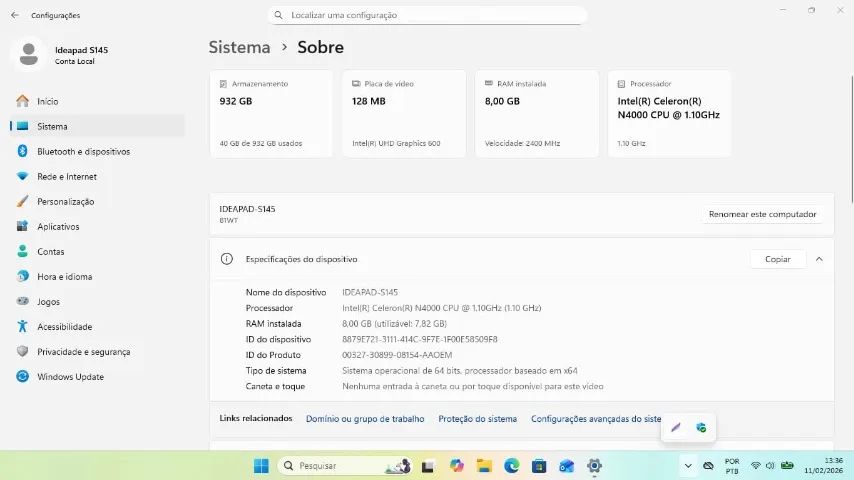The image size is (854, 480).
Task: Open Configurações avançadas do sistema link
Action: tap(596, 419)
